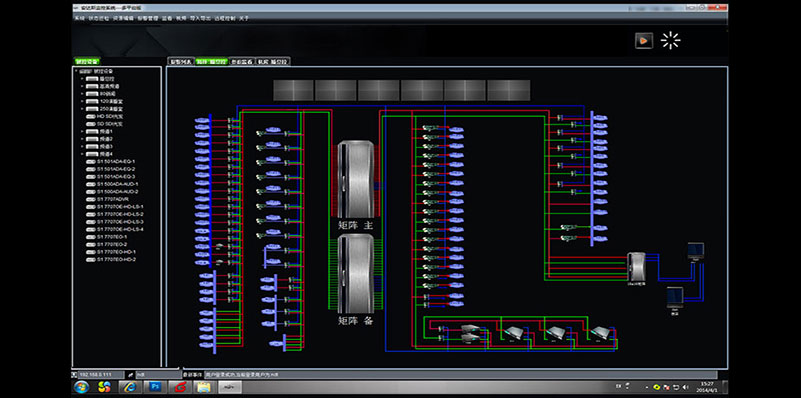Screen dimensions: 801x398
Task: Click the colorful pinwheel taskbar icon
Action: 104,387
